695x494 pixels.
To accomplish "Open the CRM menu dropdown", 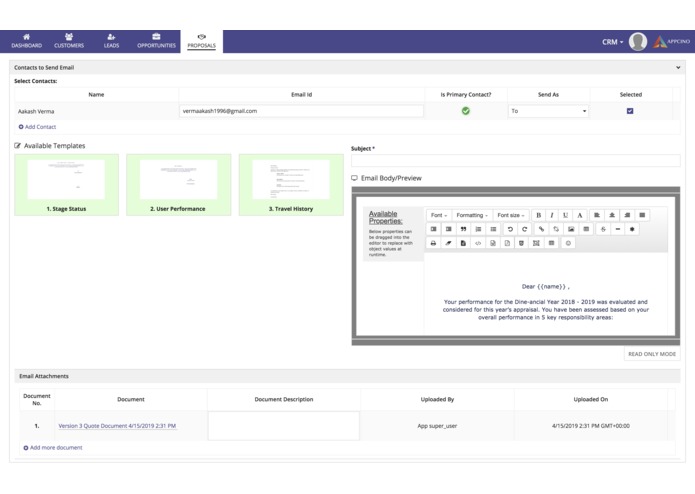I will [613, 42].
